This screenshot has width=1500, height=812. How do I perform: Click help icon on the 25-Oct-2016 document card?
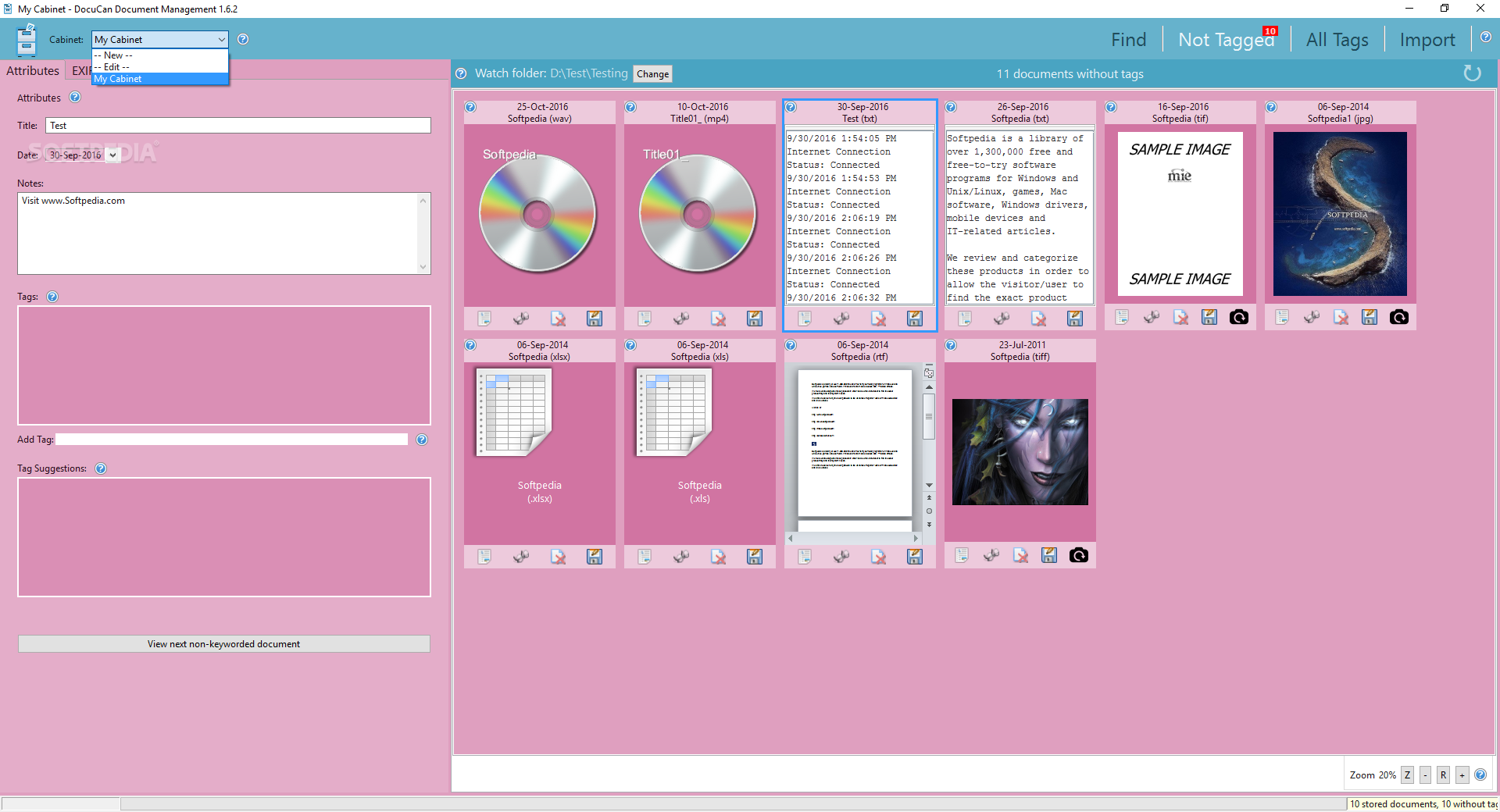pos(470,107)
